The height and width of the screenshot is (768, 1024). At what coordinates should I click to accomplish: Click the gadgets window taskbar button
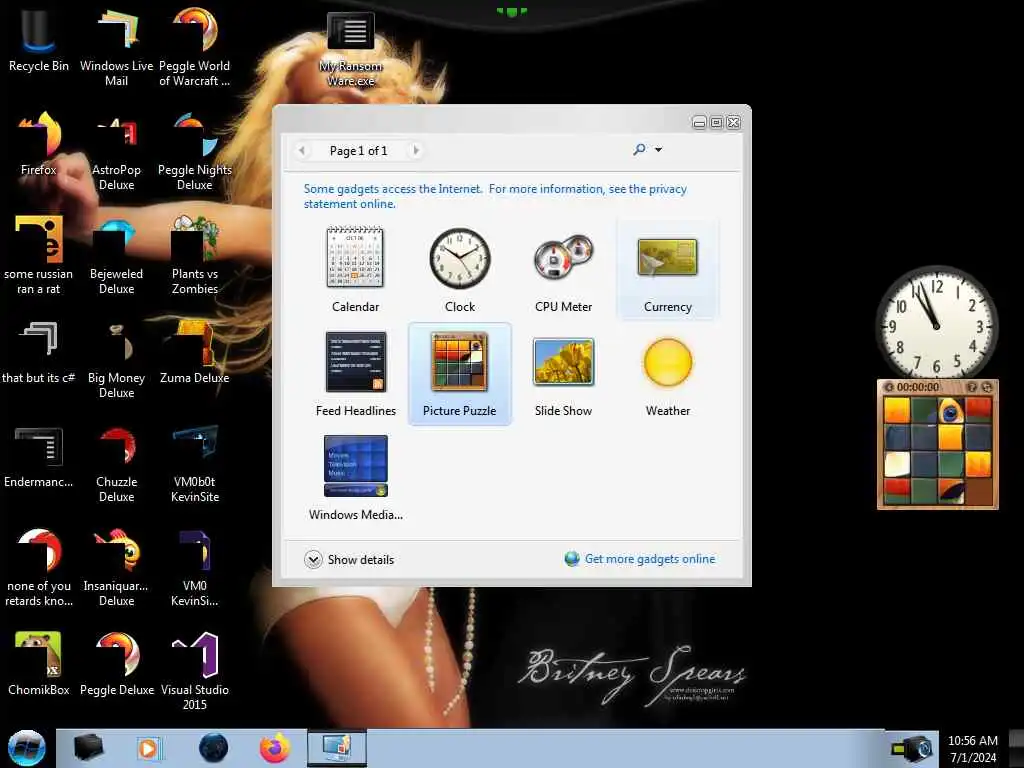pos(337,748)
